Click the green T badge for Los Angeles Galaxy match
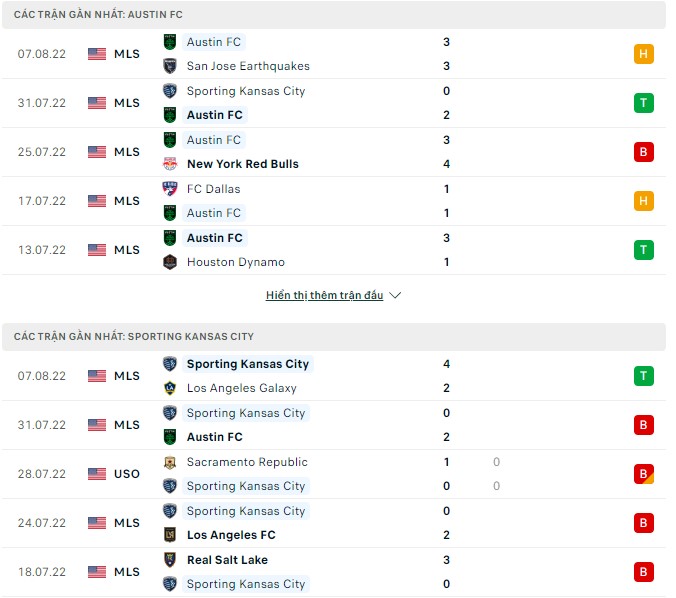 pyautogui.click(x=643, y=376)
